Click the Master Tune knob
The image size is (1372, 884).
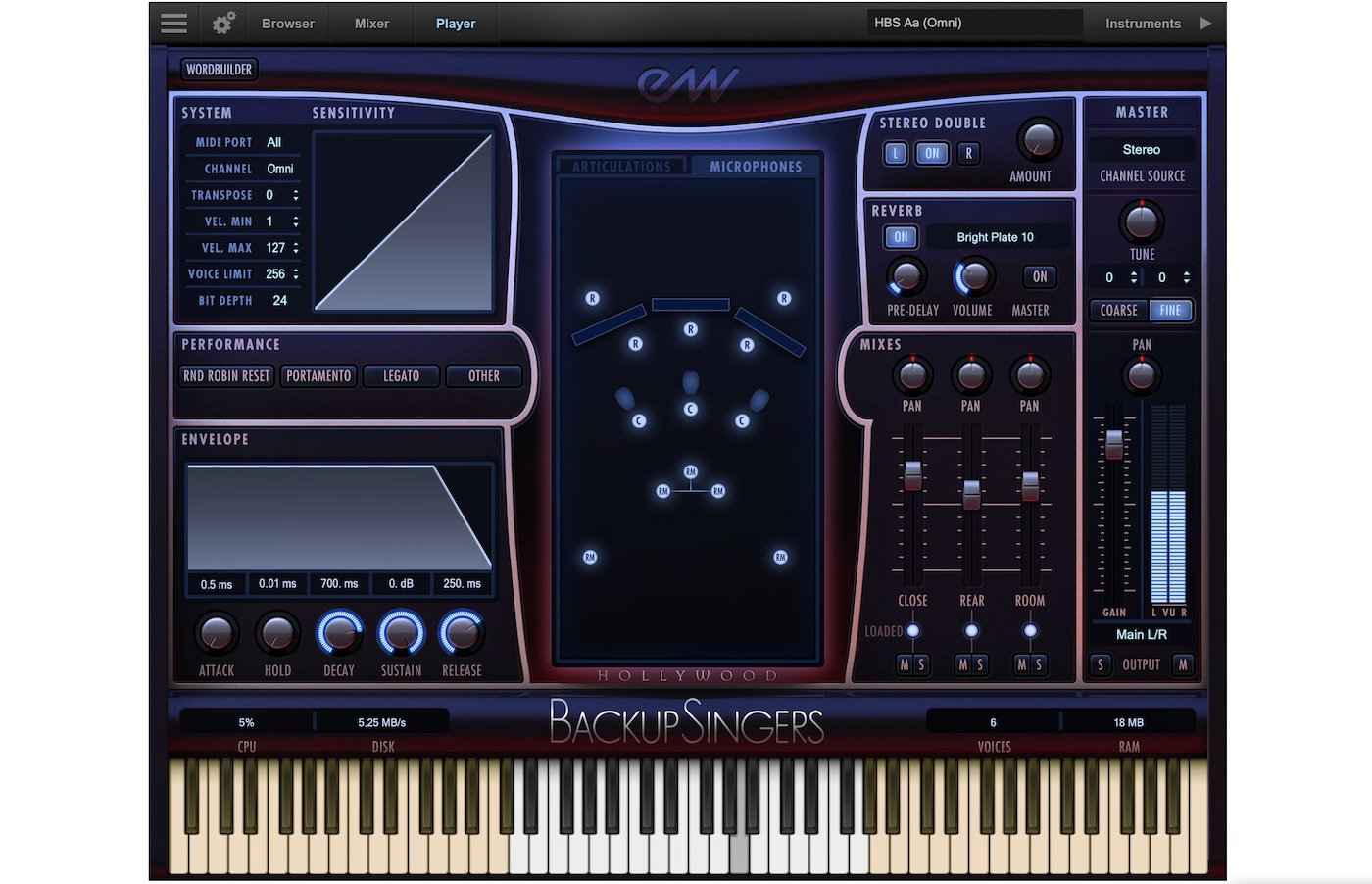coord(1142,221)
